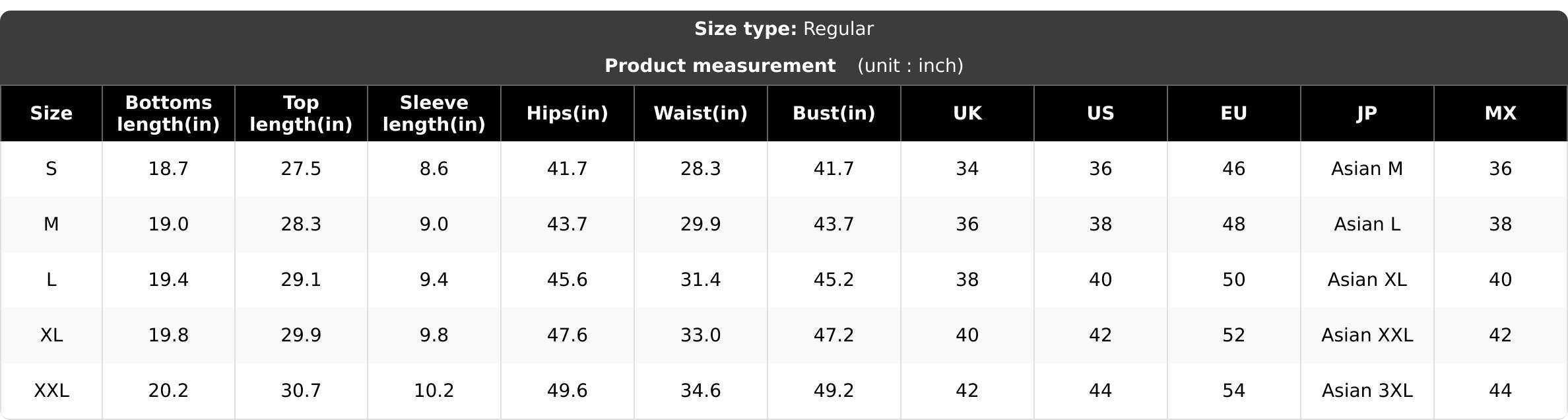Select the Asian 3XL cell
1568x420 pixels.
click(x=1367, y=391)
